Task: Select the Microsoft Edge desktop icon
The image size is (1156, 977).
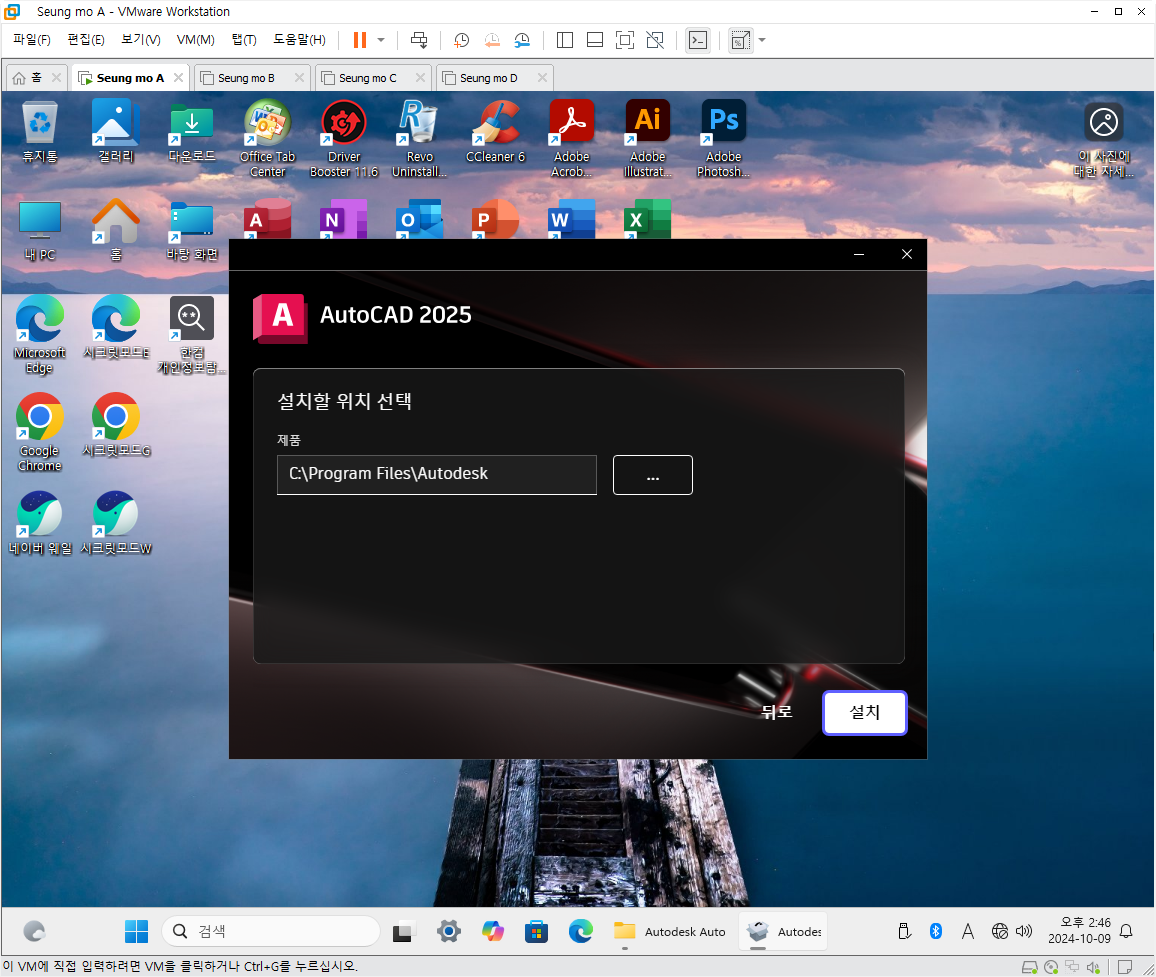Action: click(x=40, y=335)
